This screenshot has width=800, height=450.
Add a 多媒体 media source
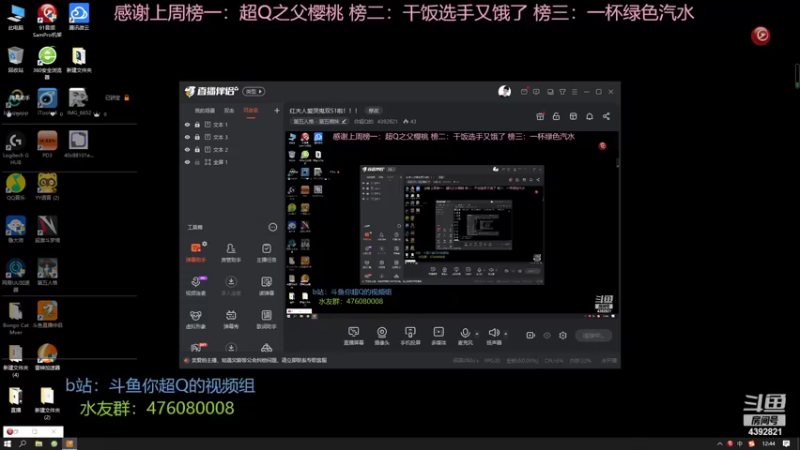(x=438, y=336)
